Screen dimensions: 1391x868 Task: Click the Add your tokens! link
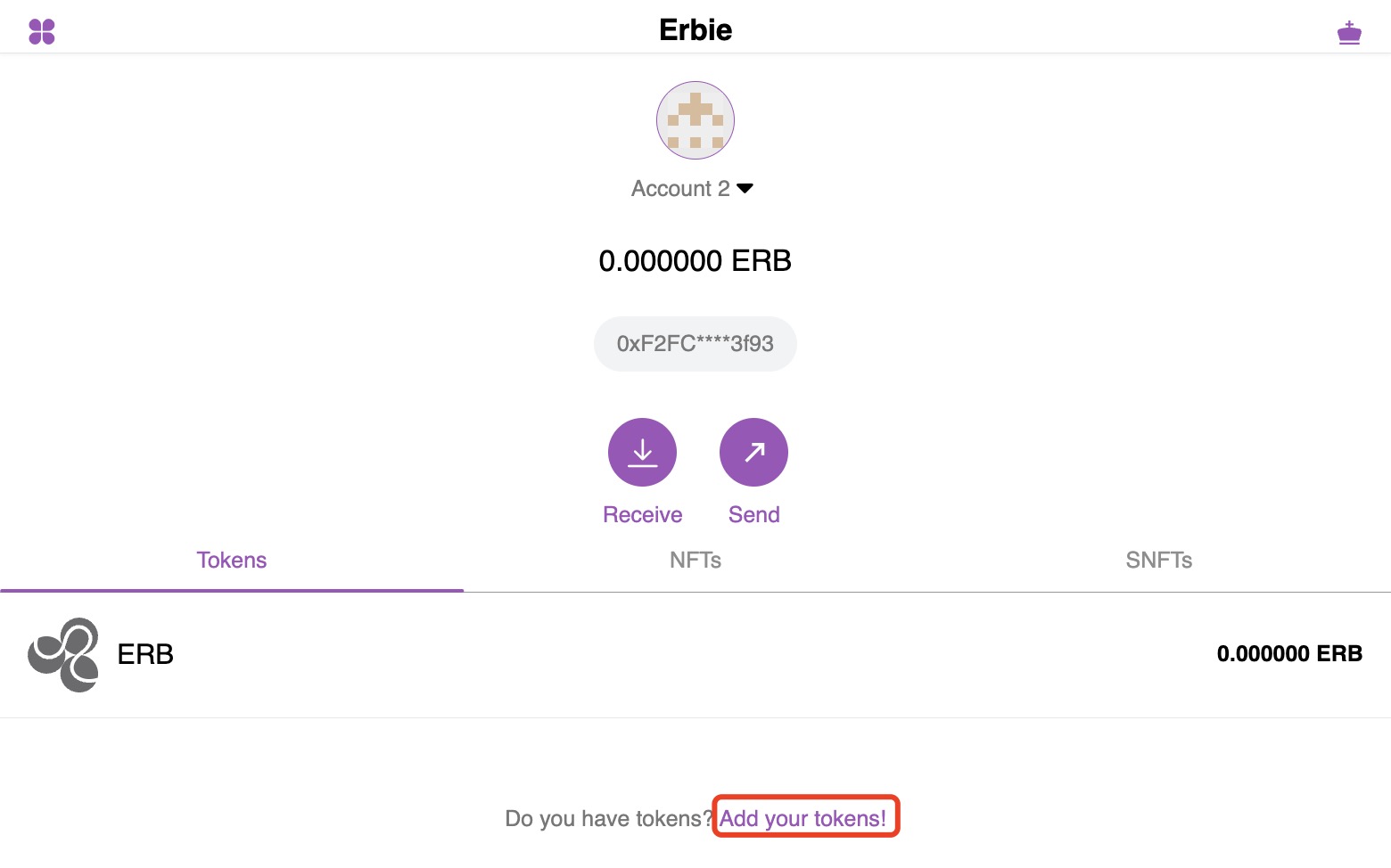[803, 818]
